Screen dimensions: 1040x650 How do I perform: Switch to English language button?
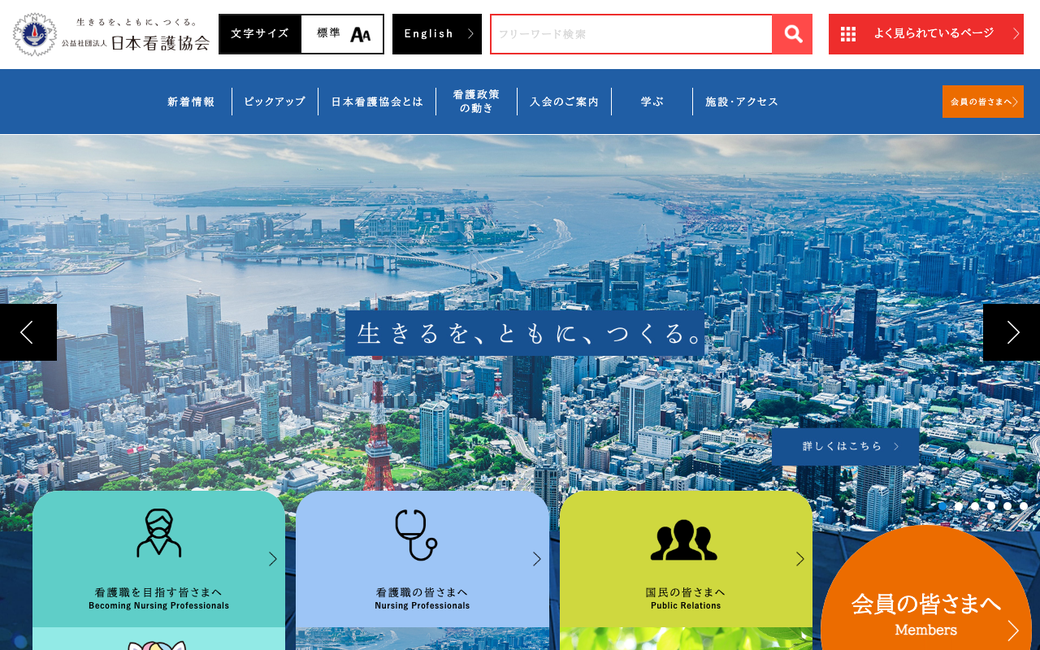tap(437, 34)
